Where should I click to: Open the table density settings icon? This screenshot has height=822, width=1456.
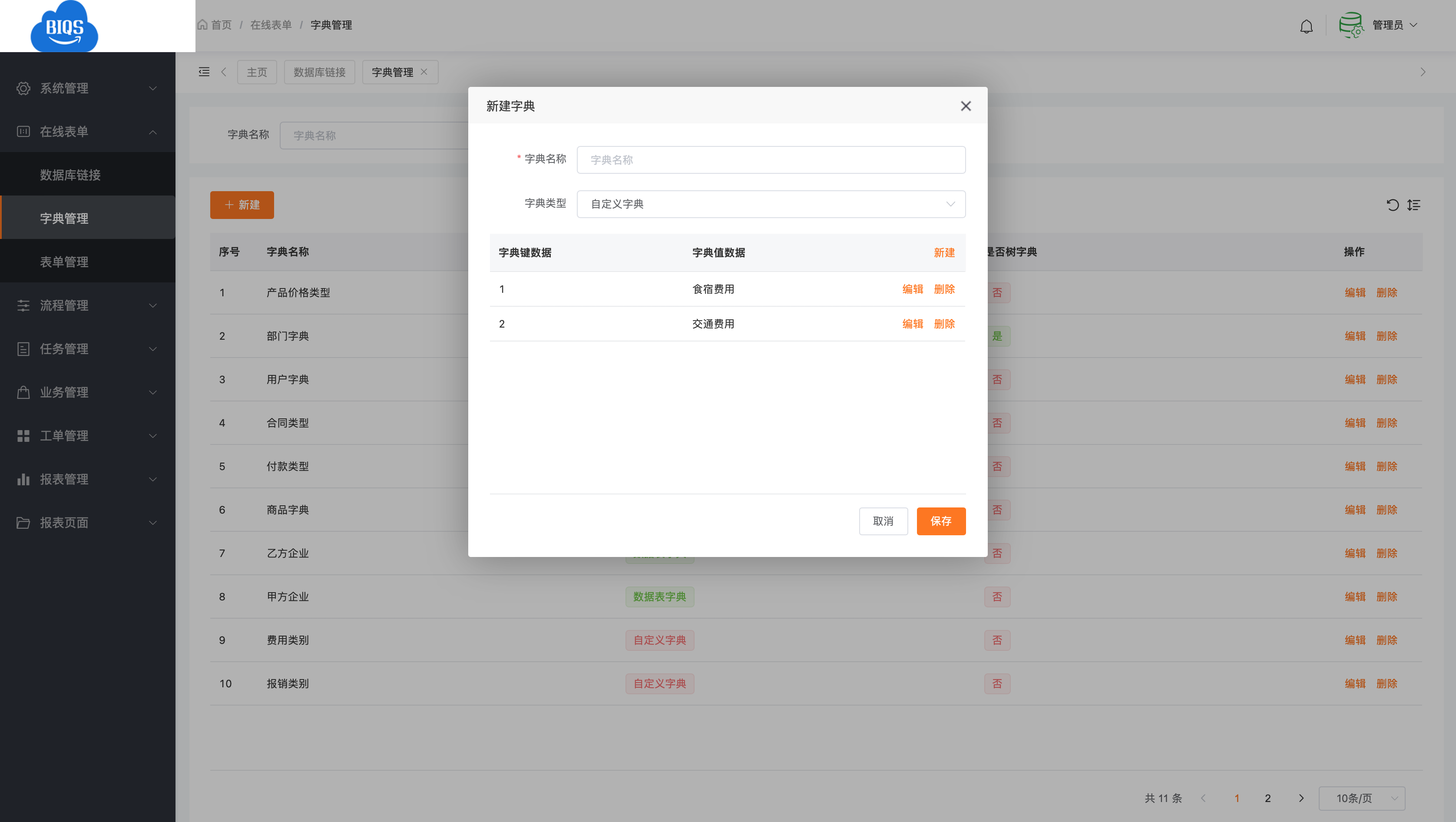[1413, 205]
